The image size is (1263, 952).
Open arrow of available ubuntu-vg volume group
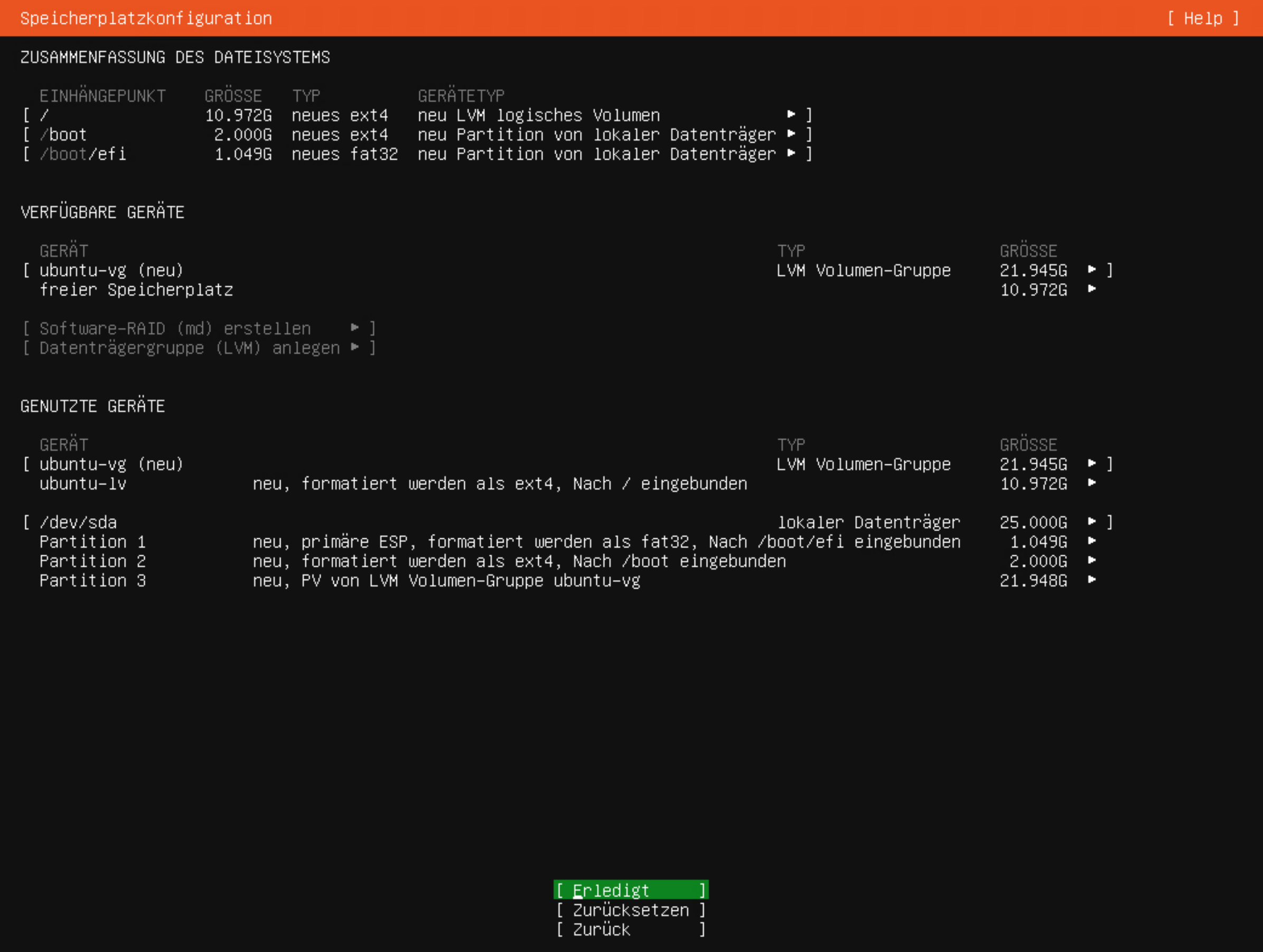[1092, 269]
